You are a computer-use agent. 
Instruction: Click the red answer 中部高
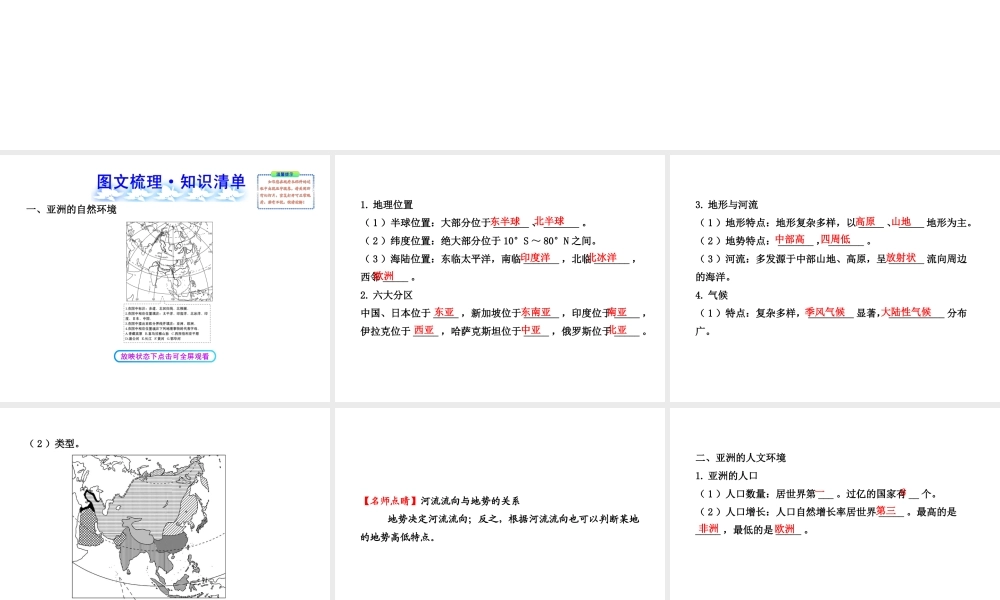click(x=790, y=239)
